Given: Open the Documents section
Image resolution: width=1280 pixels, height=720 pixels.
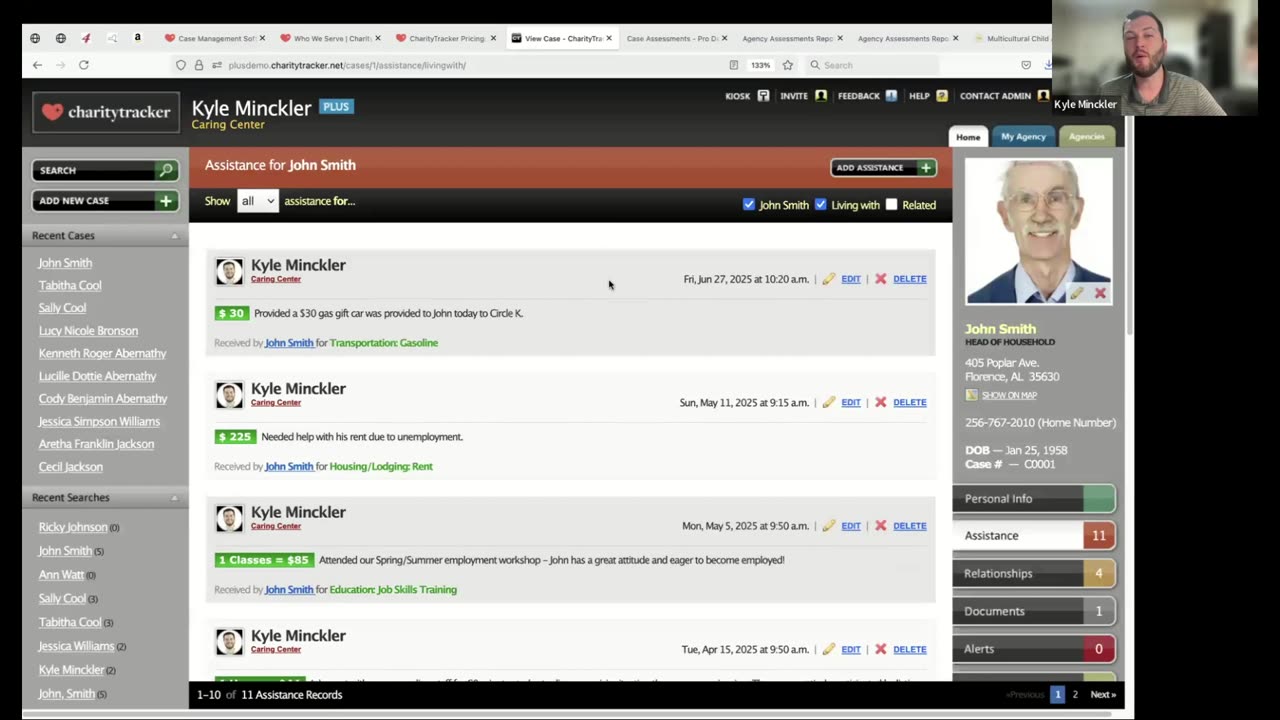Looking at the screenshot, I should 1034,611.
